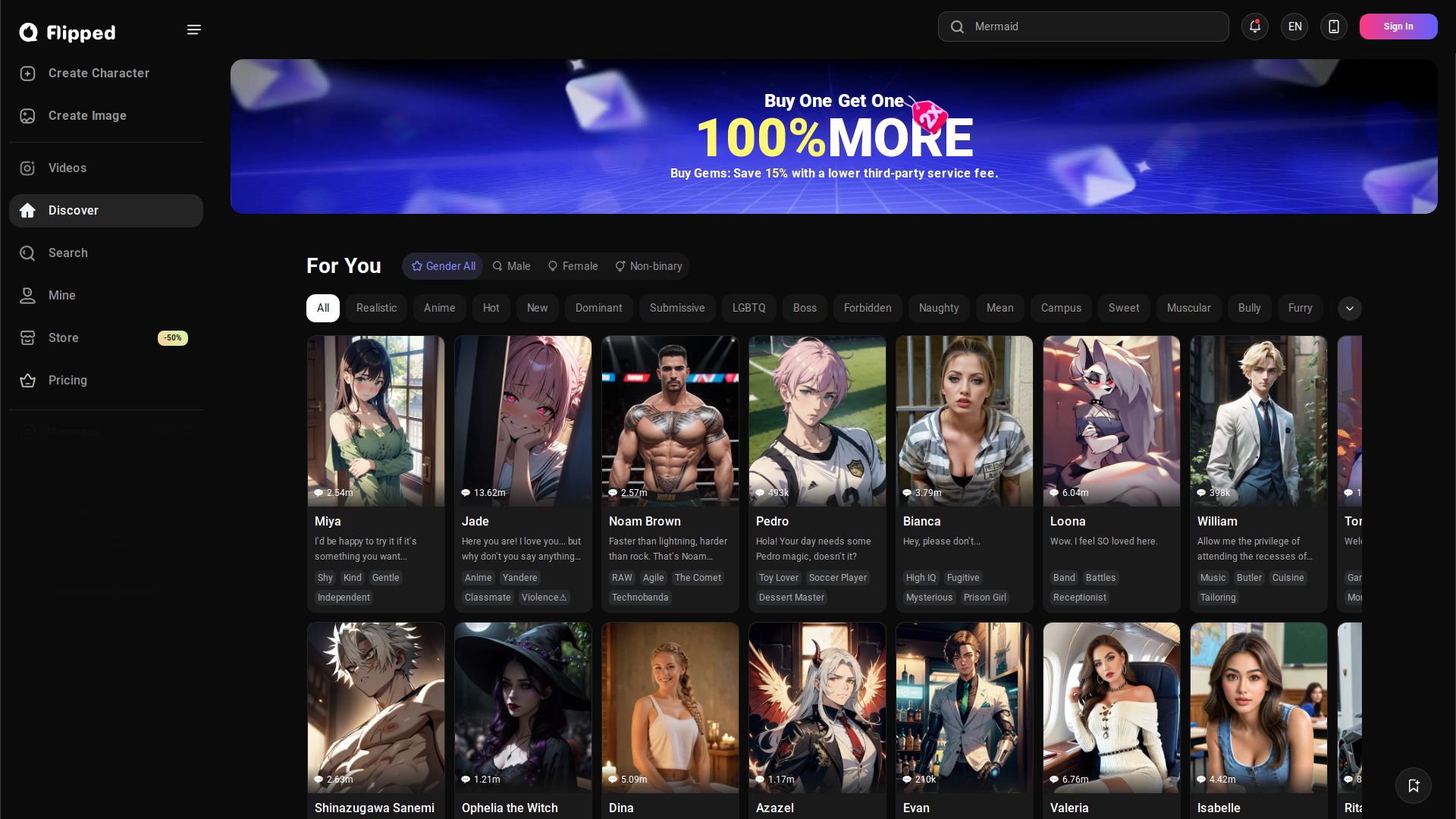Image resolution: width=1456 pixels, height=819 pixels.
Task: Collapse sidebar with hamburger menu icon
Action: (193, 30)
